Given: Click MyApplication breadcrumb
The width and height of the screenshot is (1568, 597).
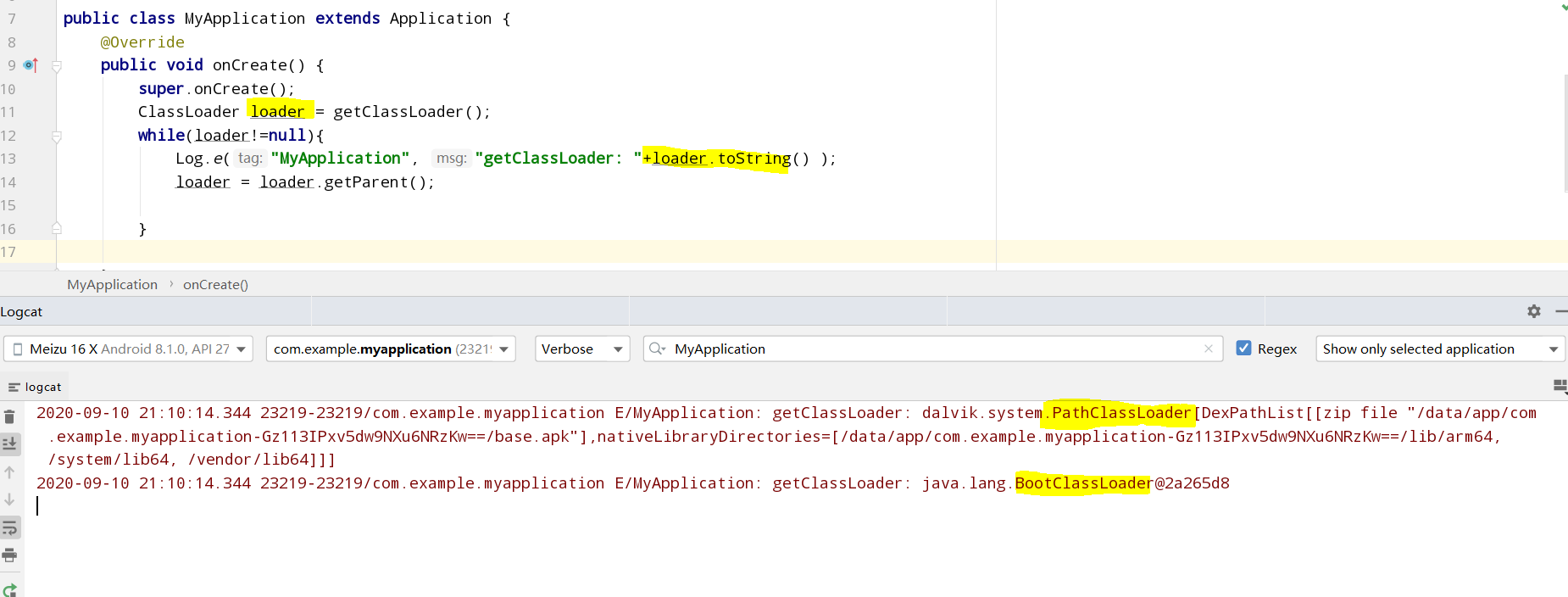Looking at the screenshot, I should [x=113, y=284].
